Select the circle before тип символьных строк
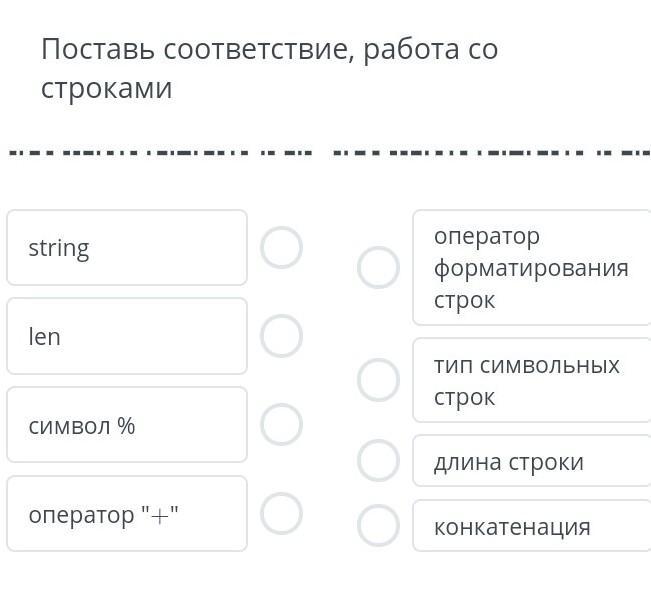Screen dimensions: 651x592 click(x=378, y=380)
